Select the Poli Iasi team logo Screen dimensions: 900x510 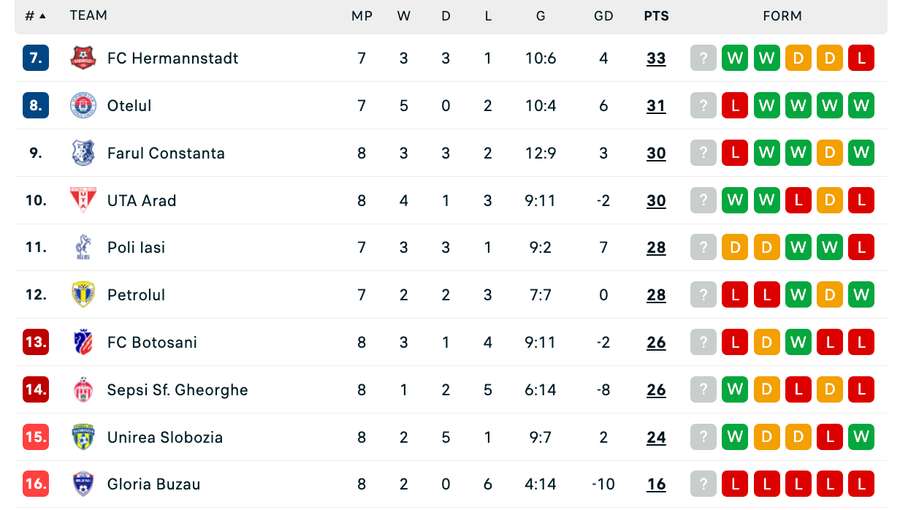pos(83,247)
